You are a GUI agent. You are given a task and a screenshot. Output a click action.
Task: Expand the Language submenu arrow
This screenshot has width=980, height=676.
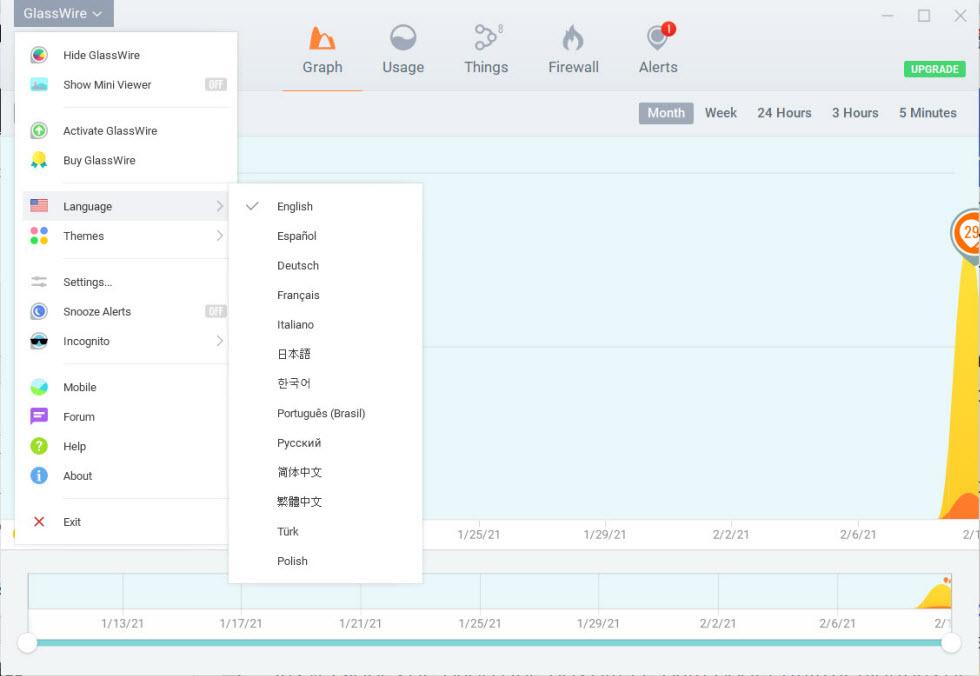[x=219, y=206]
